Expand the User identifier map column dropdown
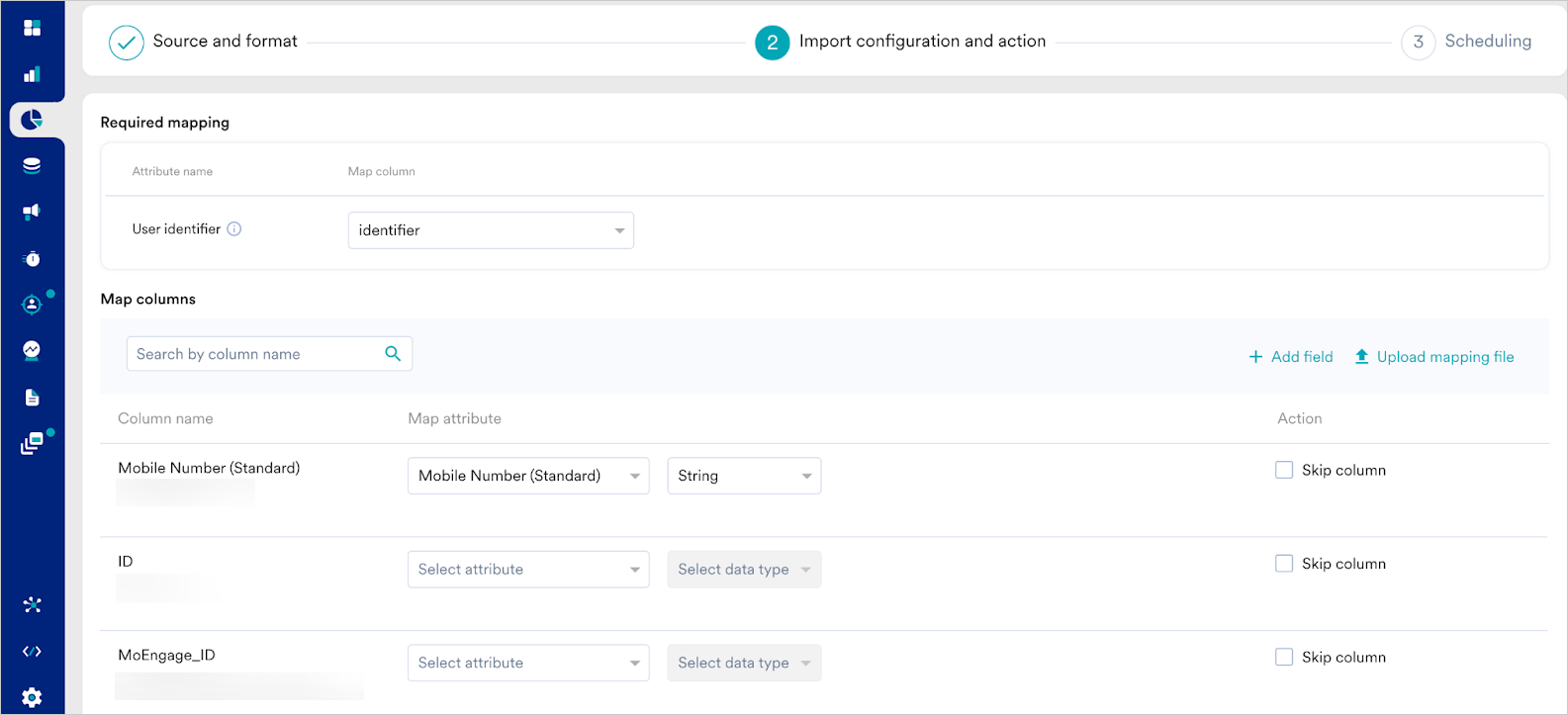Image resolution: width=1568 pixels, height=715 pixels. tap(491, 230)
